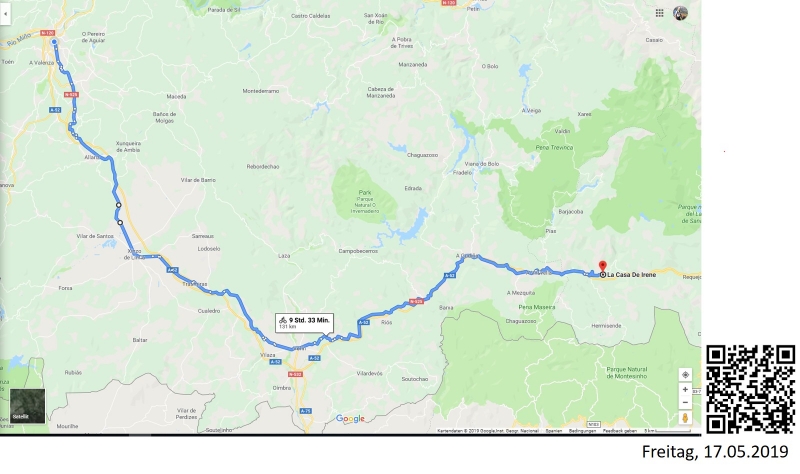Open the 9 Std. 33 Min. route info box

point(305,323)
